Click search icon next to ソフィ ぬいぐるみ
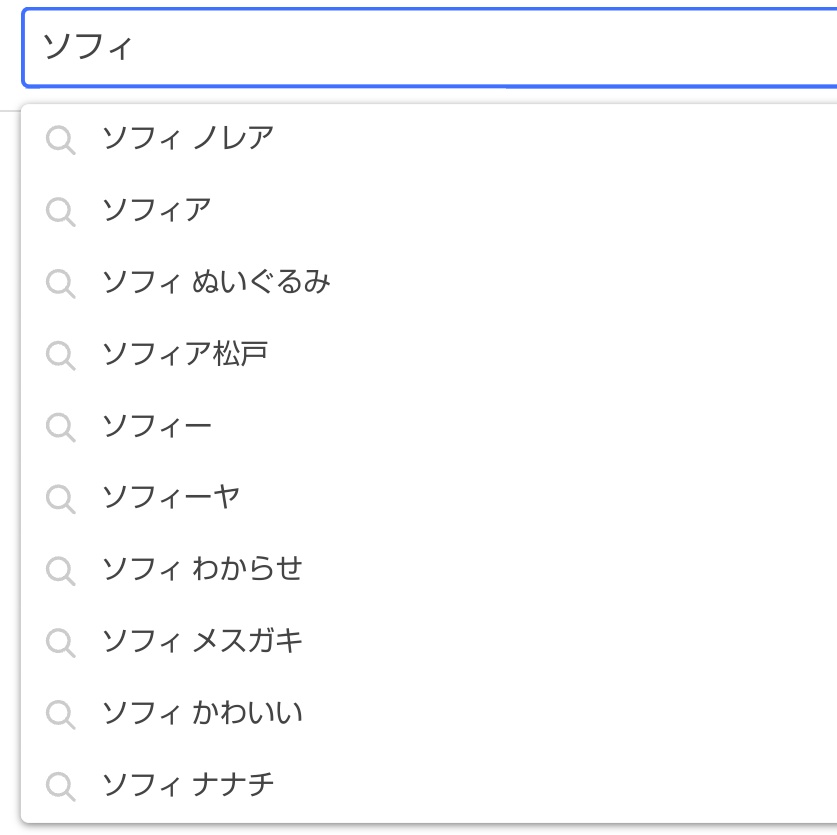The image size is (837, 835). [x=60, y=283]
